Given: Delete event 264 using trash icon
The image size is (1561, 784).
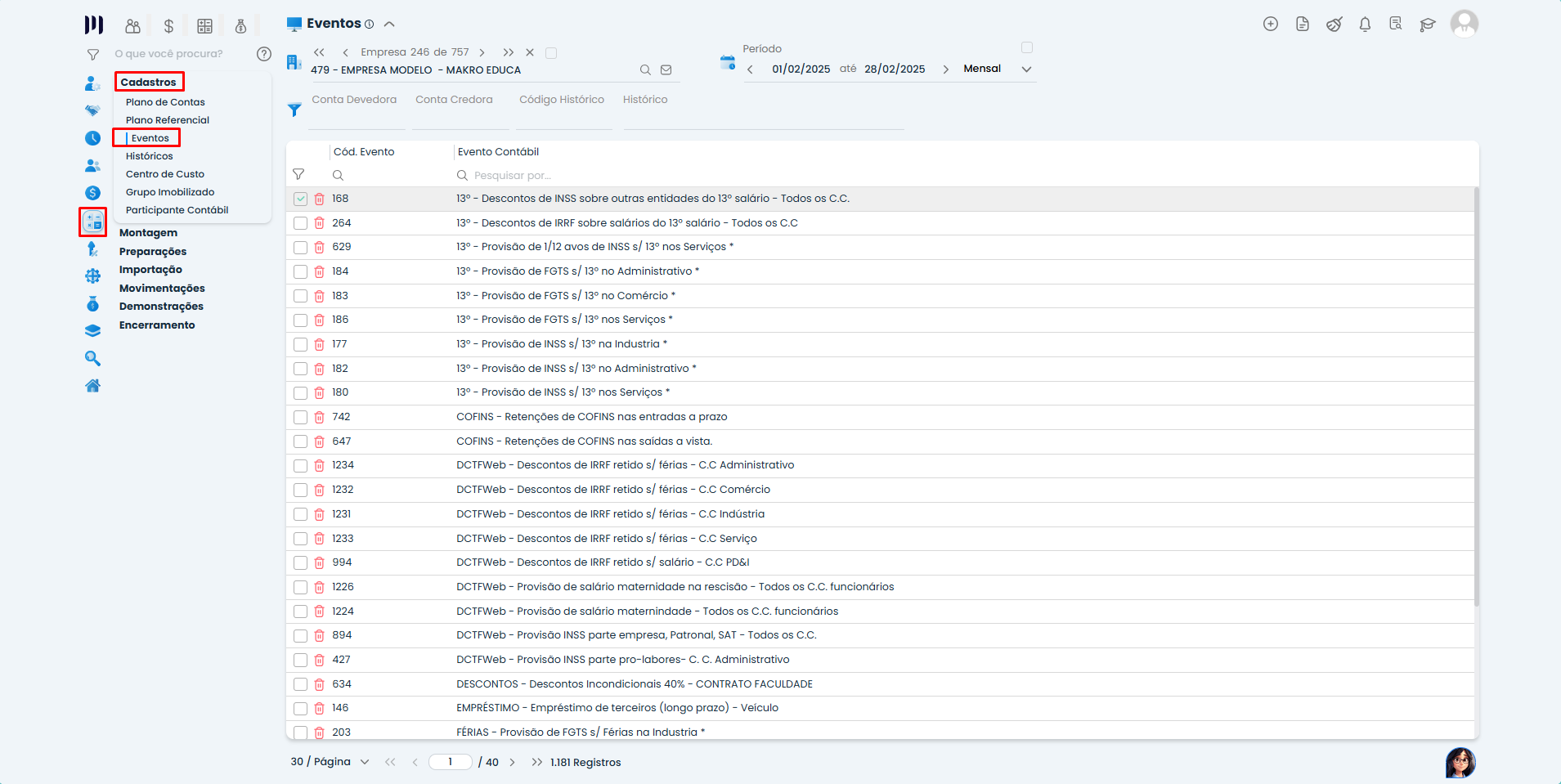Looking at the screenshot, I should click(320, 223).
